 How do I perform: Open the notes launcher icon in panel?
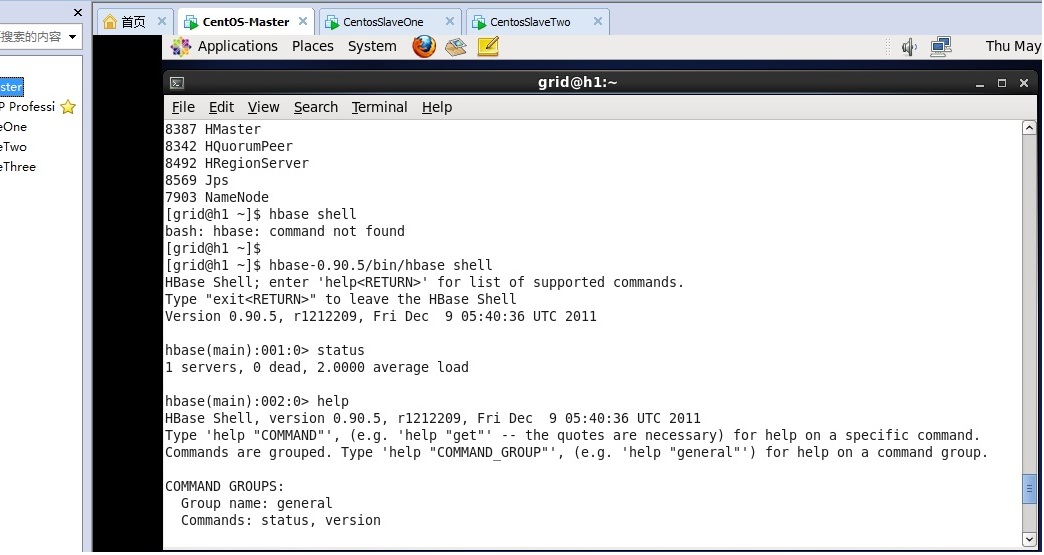click(488, 46)
